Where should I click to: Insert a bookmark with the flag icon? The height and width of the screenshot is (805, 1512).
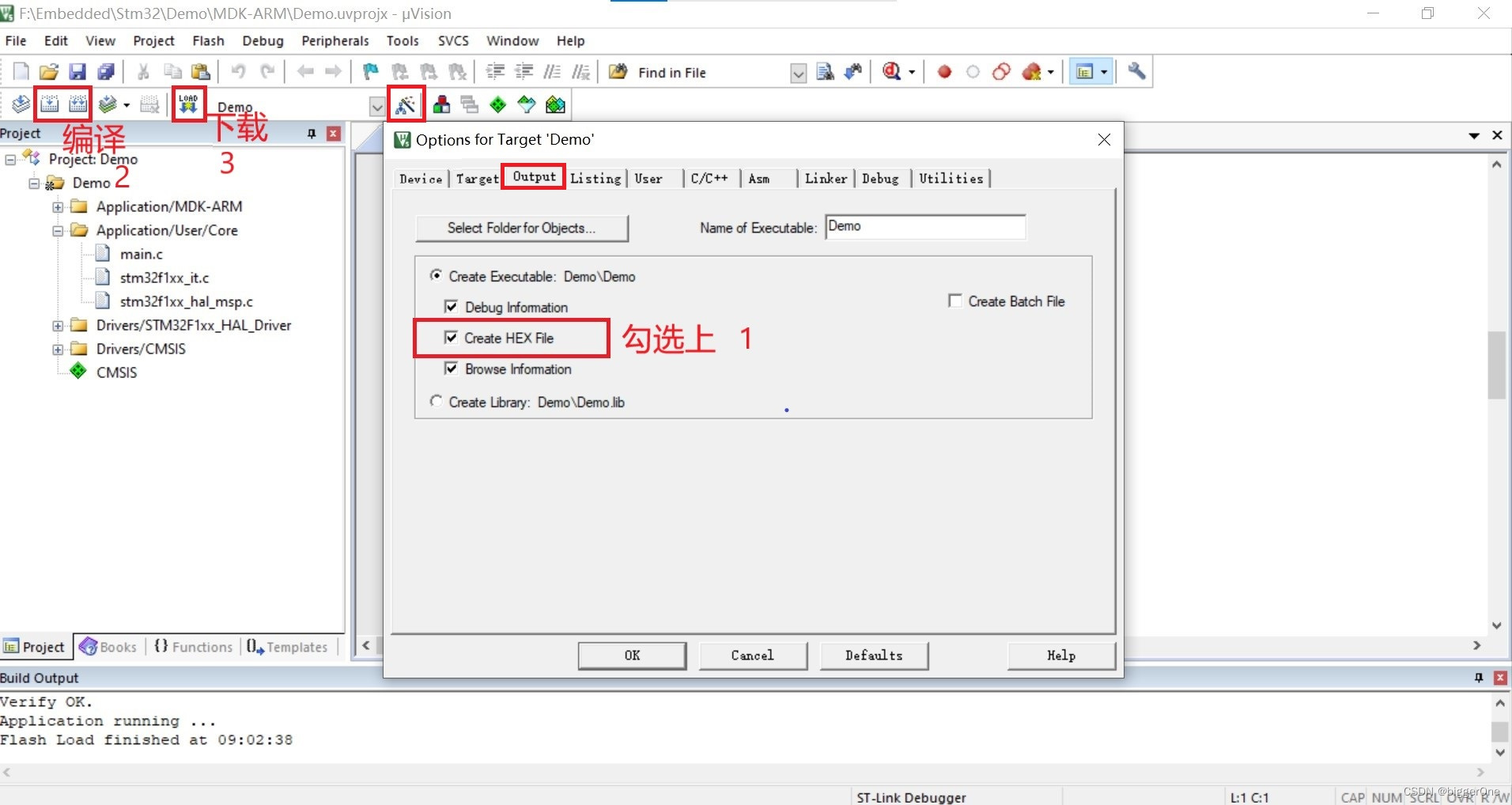click(x=370, y=72)
